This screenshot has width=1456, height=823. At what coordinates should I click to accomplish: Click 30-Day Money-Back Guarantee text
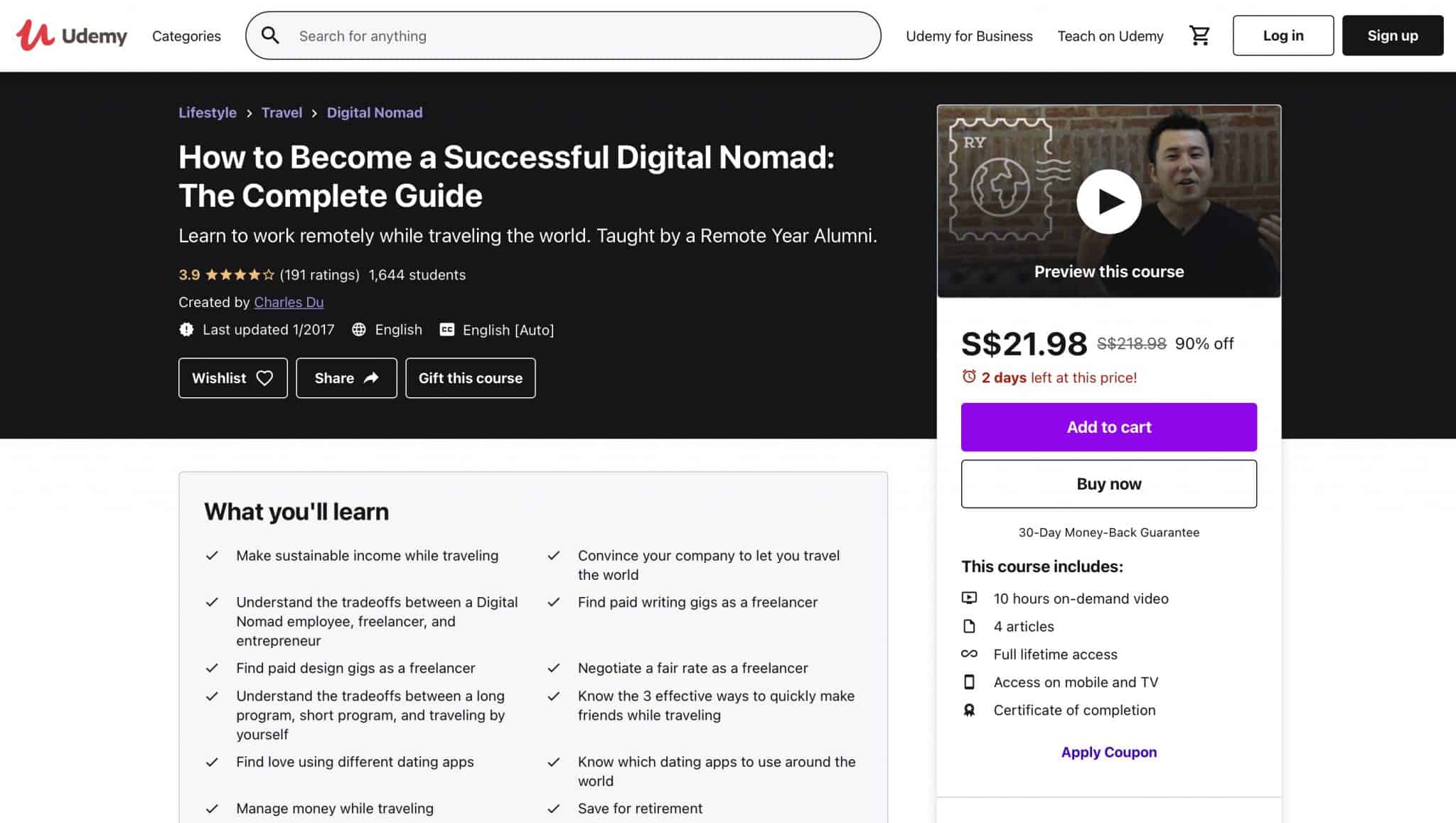click(x=1108, y=532)
